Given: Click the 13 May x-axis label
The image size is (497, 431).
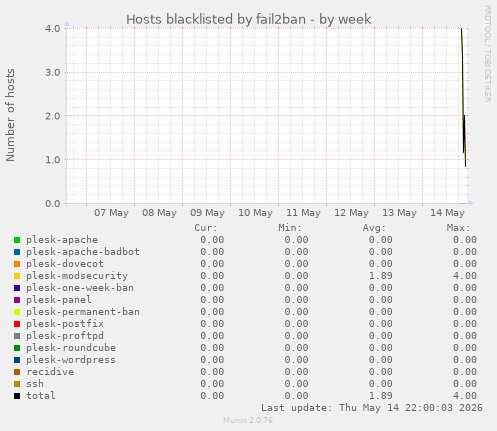Looking at the screenshot, I should click(x=399, y=213).
